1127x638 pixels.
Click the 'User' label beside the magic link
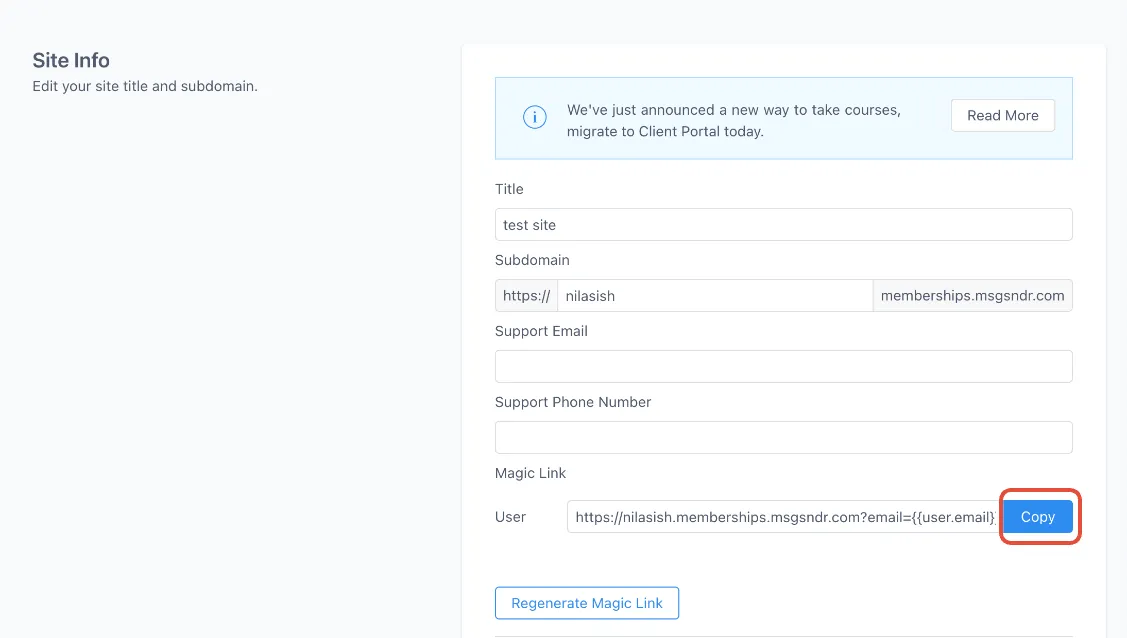(510, 517)
